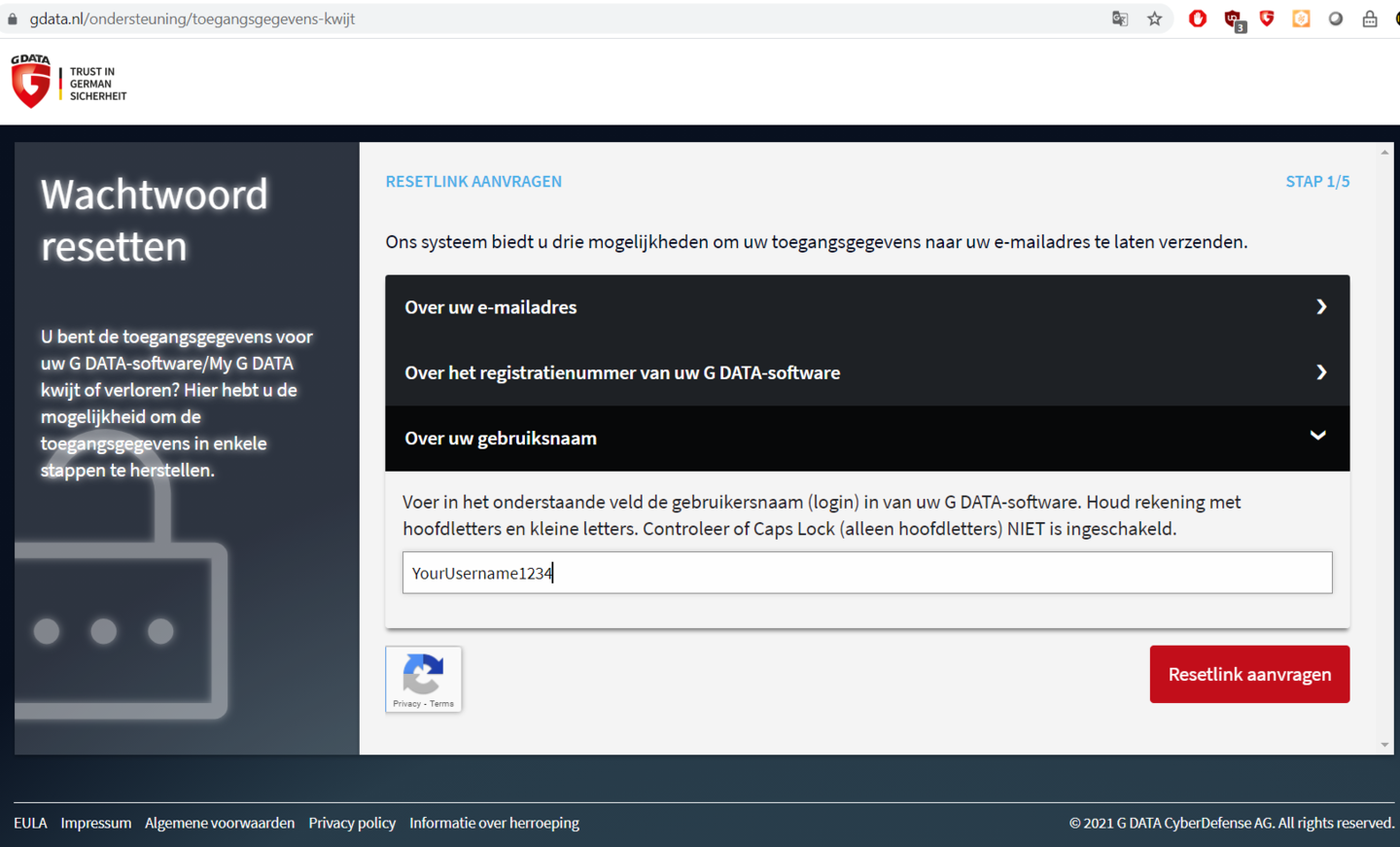Screen dimensions: 1400x847
Task: Collapse the 'Over uw gebruiksnaam' chevron
Action: (1318, 436)
